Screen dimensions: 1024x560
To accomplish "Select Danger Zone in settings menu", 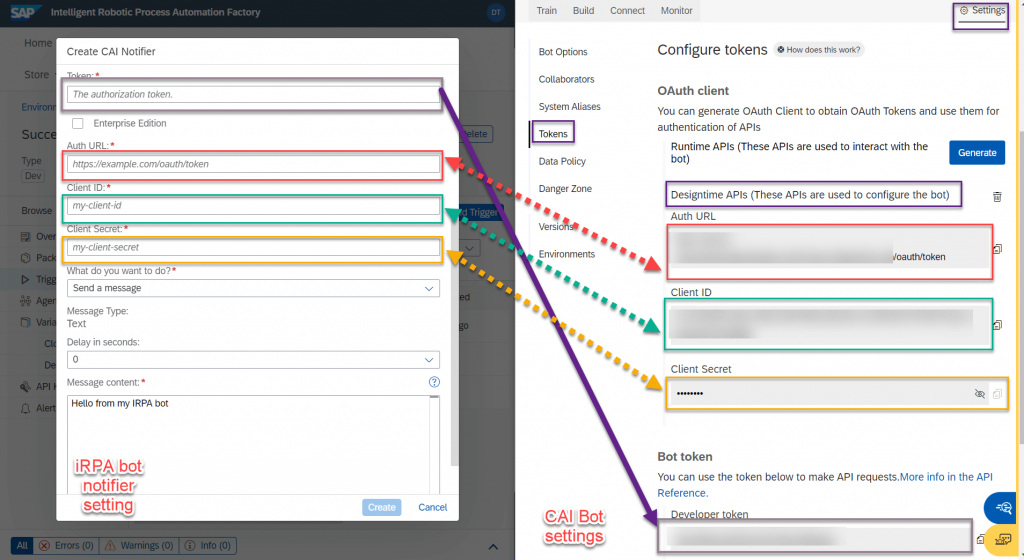I will coord(565,189).
